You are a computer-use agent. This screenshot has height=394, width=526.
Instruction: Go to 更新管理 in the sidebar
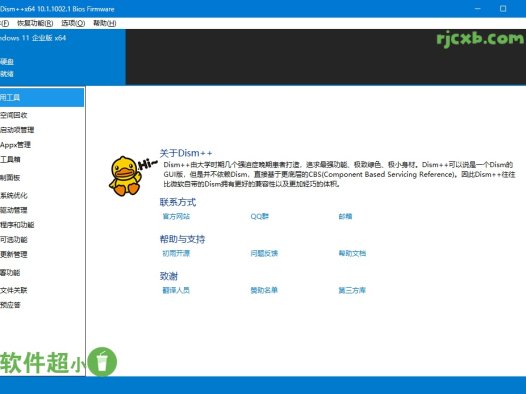pos(14,254)
